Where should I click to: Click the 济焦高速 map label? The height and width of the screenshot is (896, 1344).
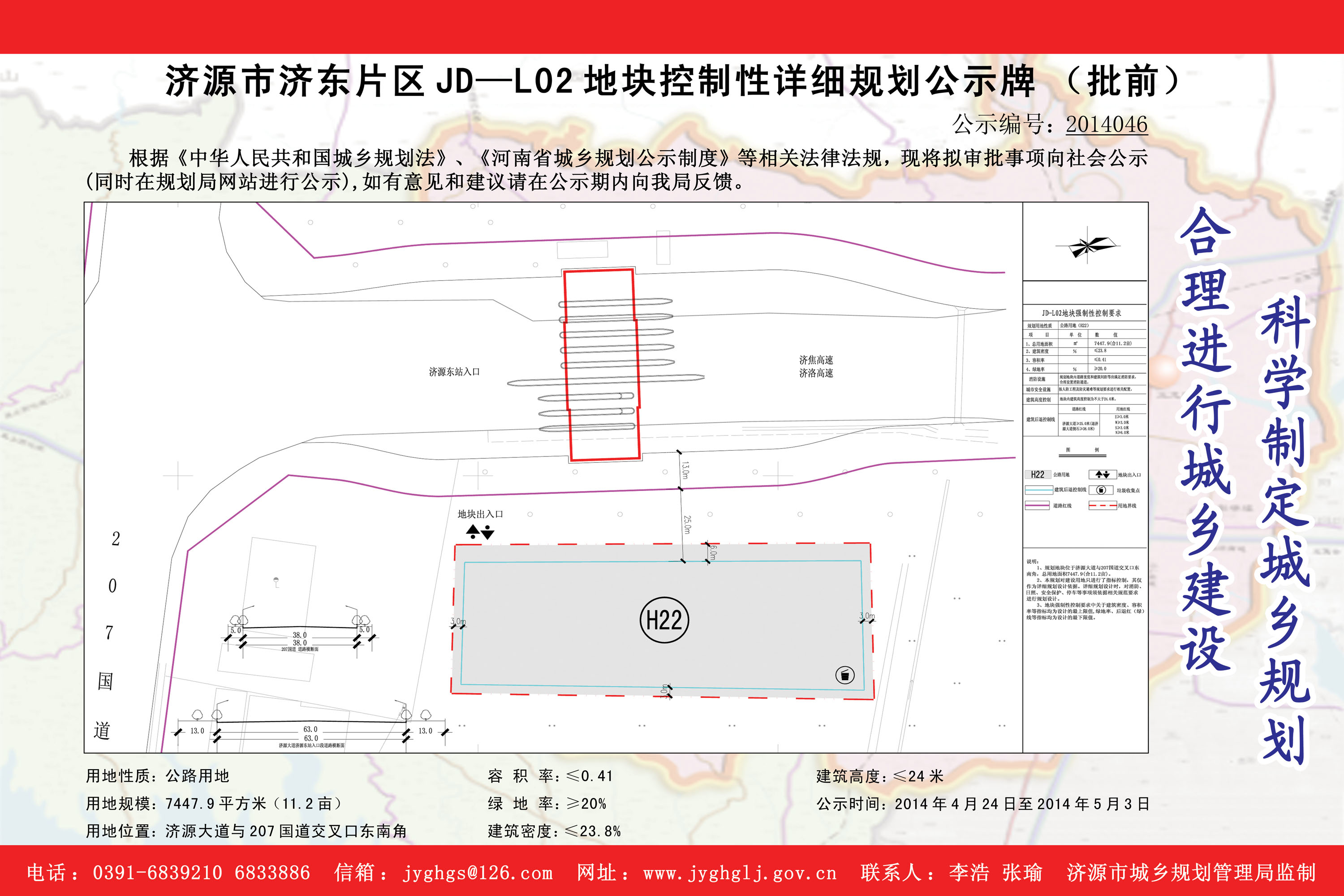click(x=816, y=360)
